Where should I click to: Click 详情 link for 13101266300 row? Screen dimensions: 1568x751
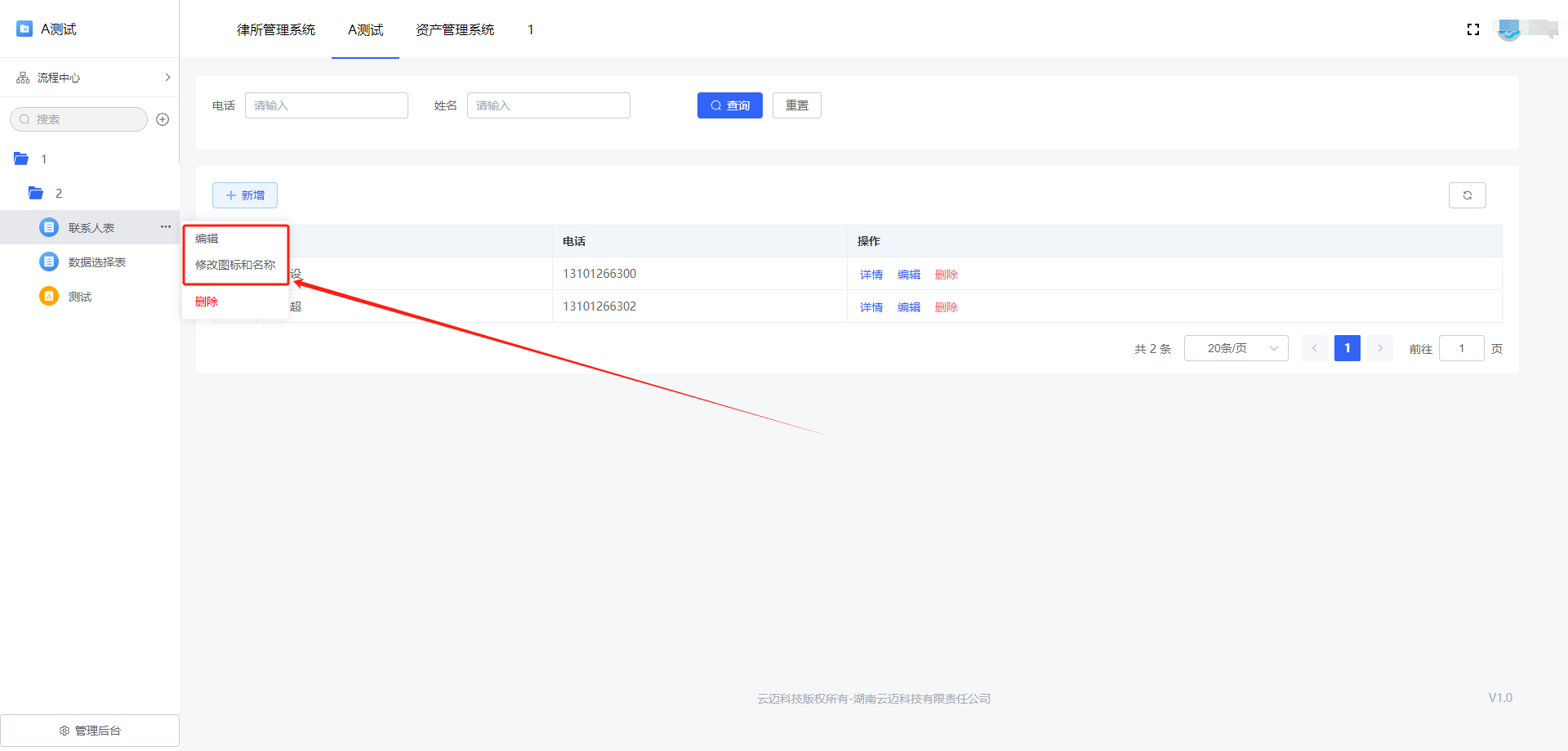tap(871, 275)
